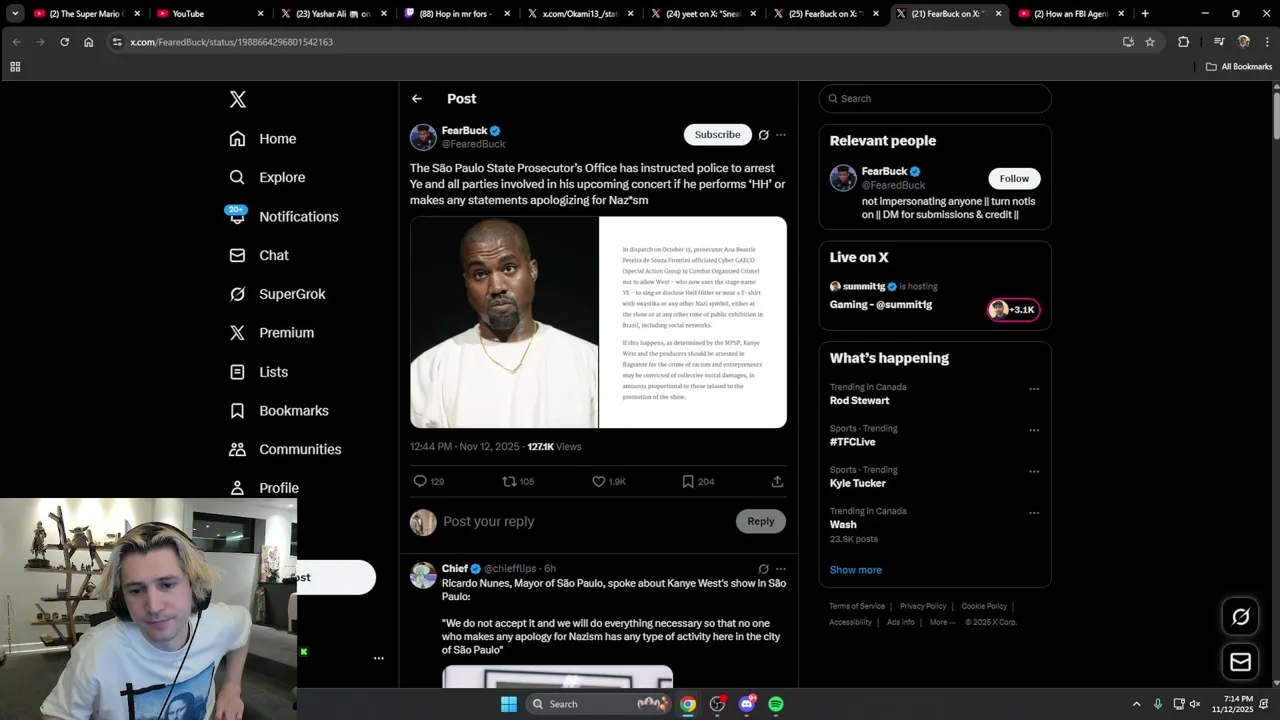The image size is (1280, 720).
Task: Open more options for Rod Stewart trend
Action: pos(1034,389)
